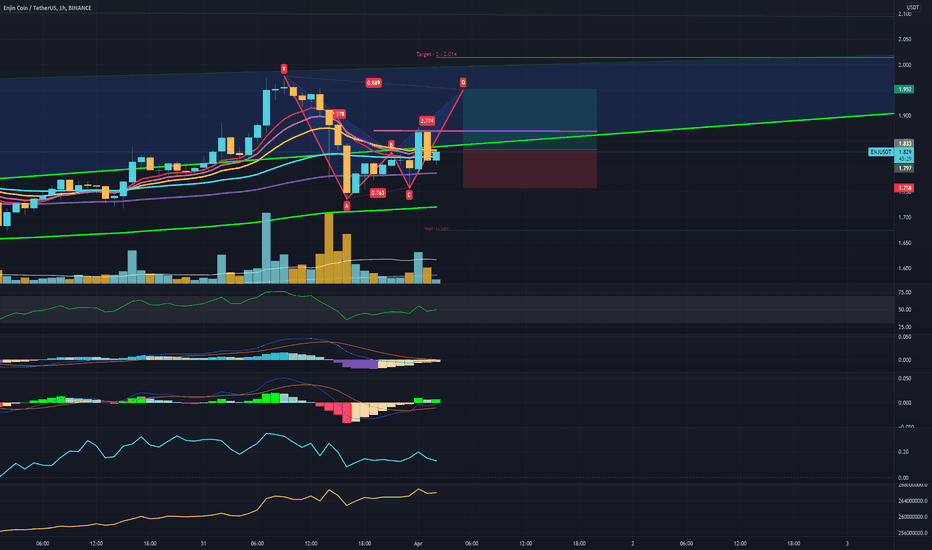Click the 1.900 price axis level
This screenshot has width=932, height=550.
905,115
